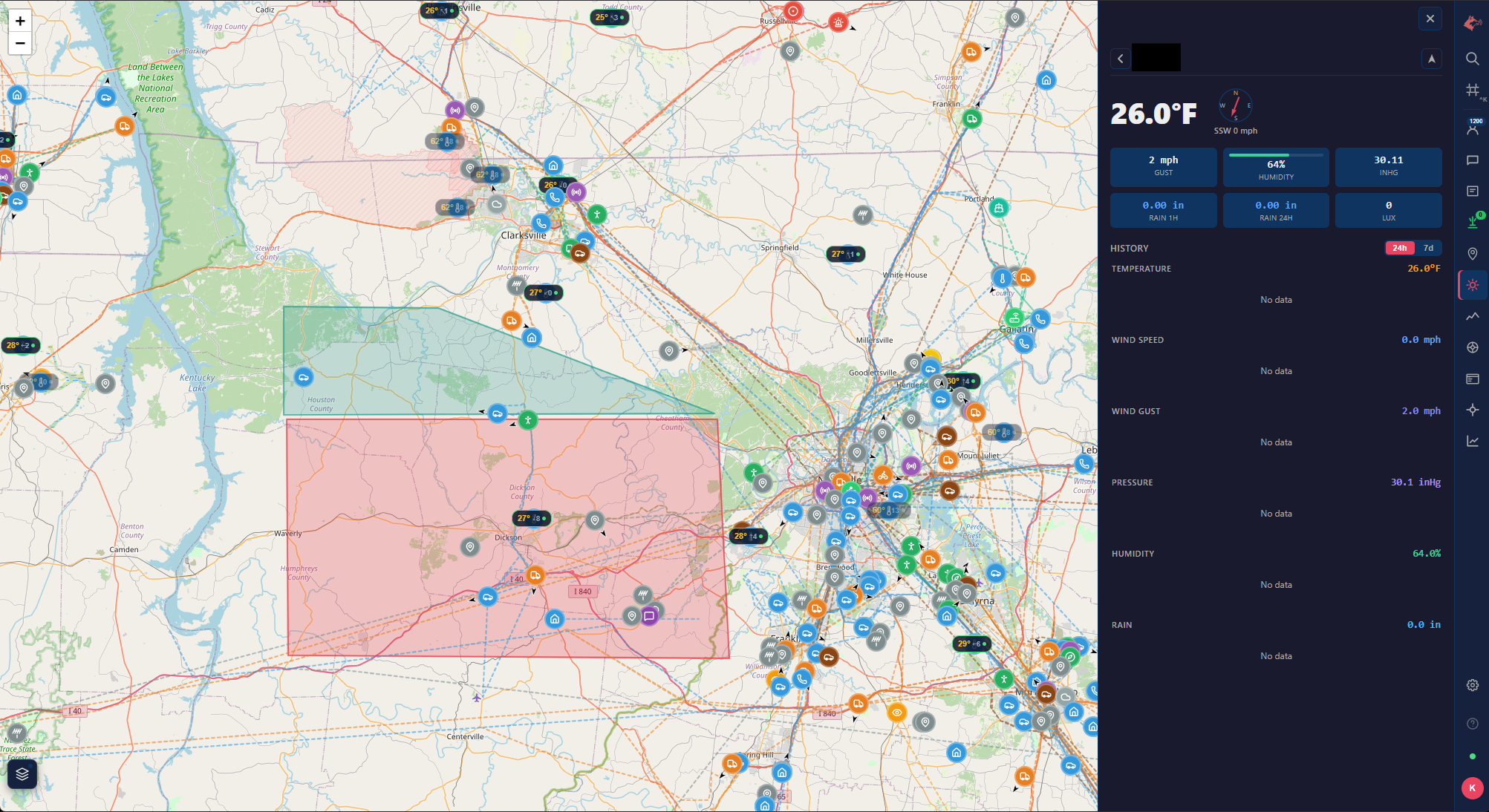Open the settings gear icon

[1473, 685]
